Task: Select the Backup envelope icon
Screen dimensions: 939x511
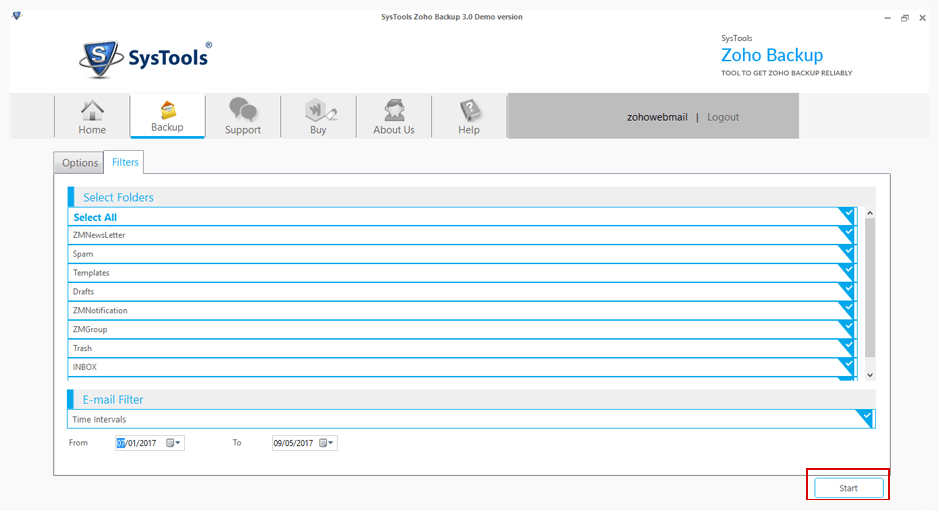Action: click(168, 110)
